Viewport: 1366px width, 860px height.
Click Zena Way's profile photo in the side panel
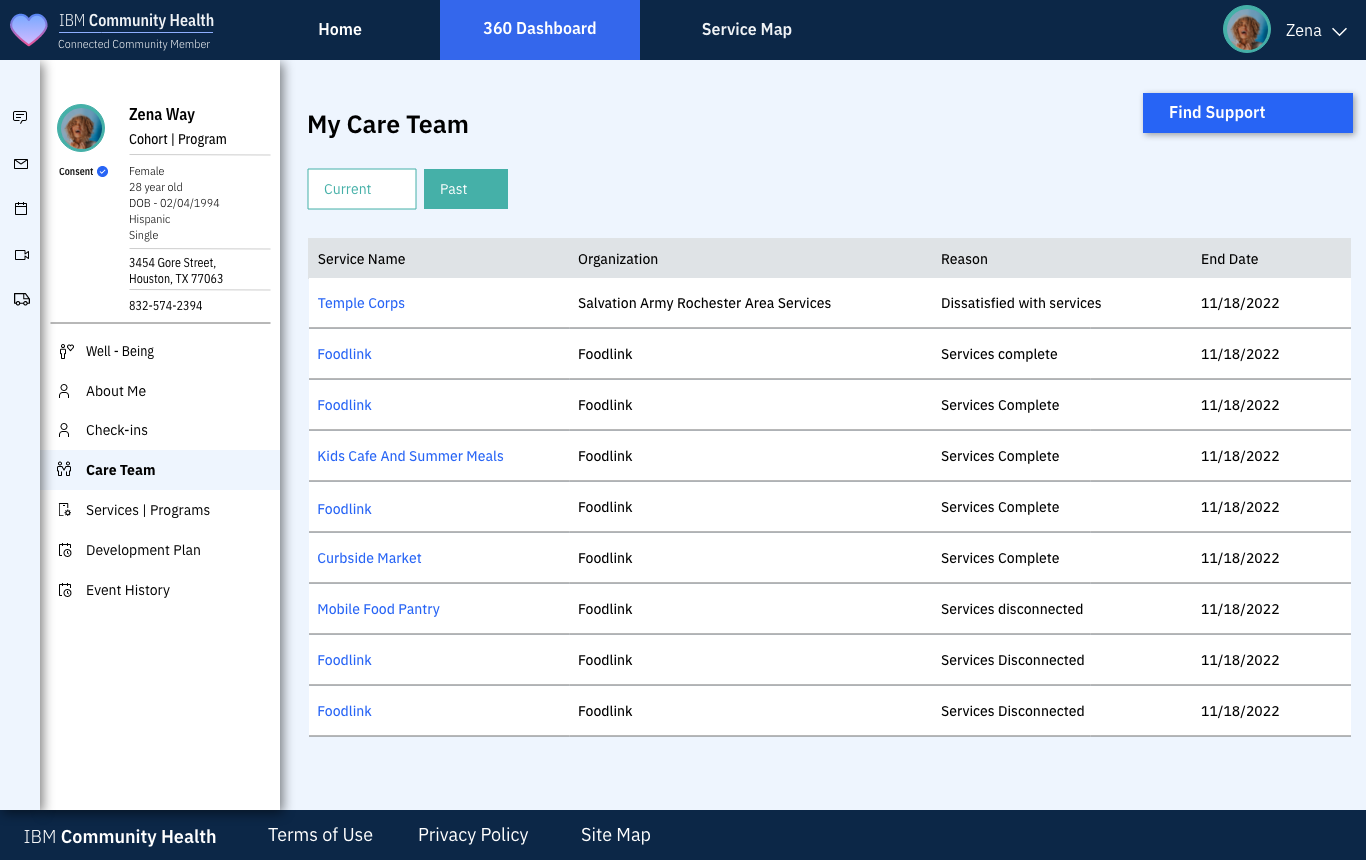point(81,128)
